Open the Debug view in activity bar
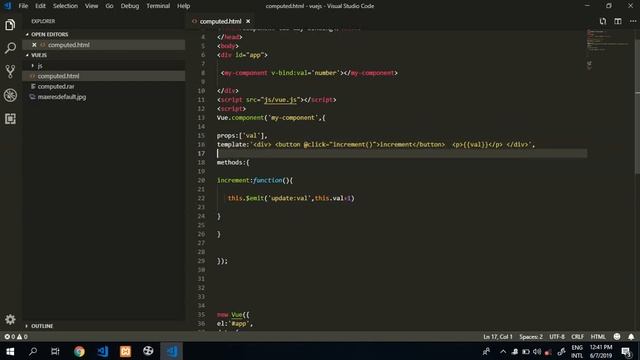640x360 pixels. [x=10, y=95]
